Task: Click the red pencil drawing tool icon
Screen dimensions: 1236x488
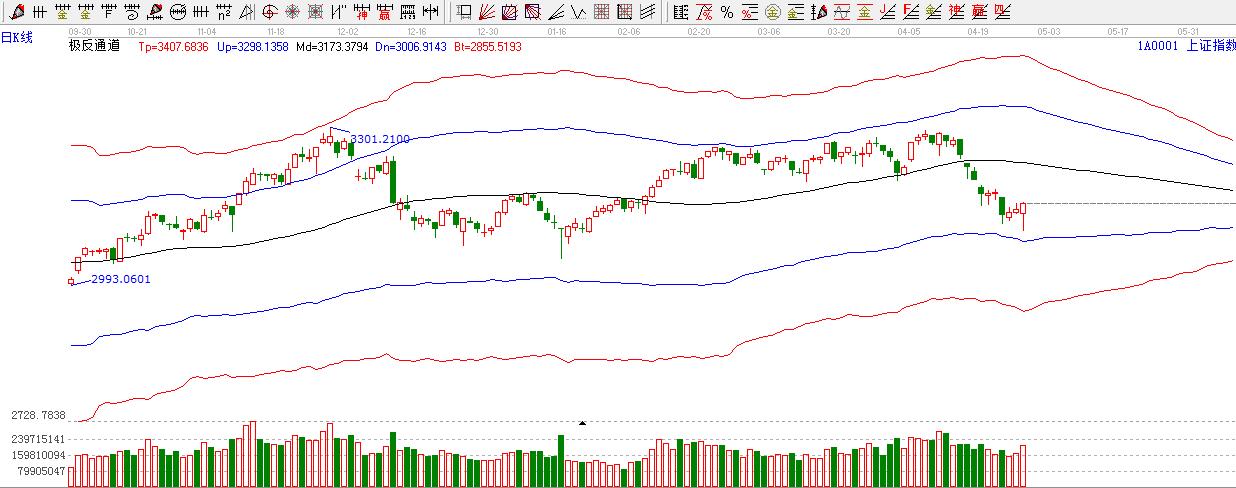Action: coord(16,12)
